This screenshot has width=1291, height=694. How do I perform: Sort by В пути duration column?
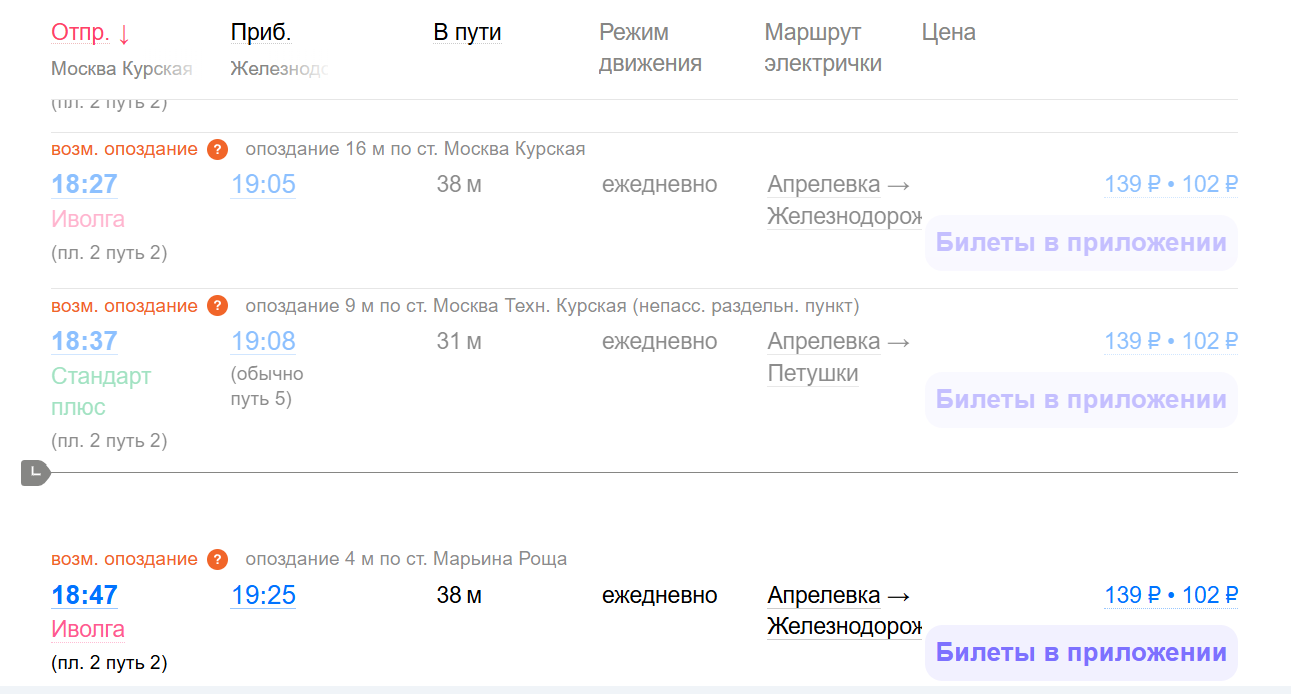tap(467, 33)
